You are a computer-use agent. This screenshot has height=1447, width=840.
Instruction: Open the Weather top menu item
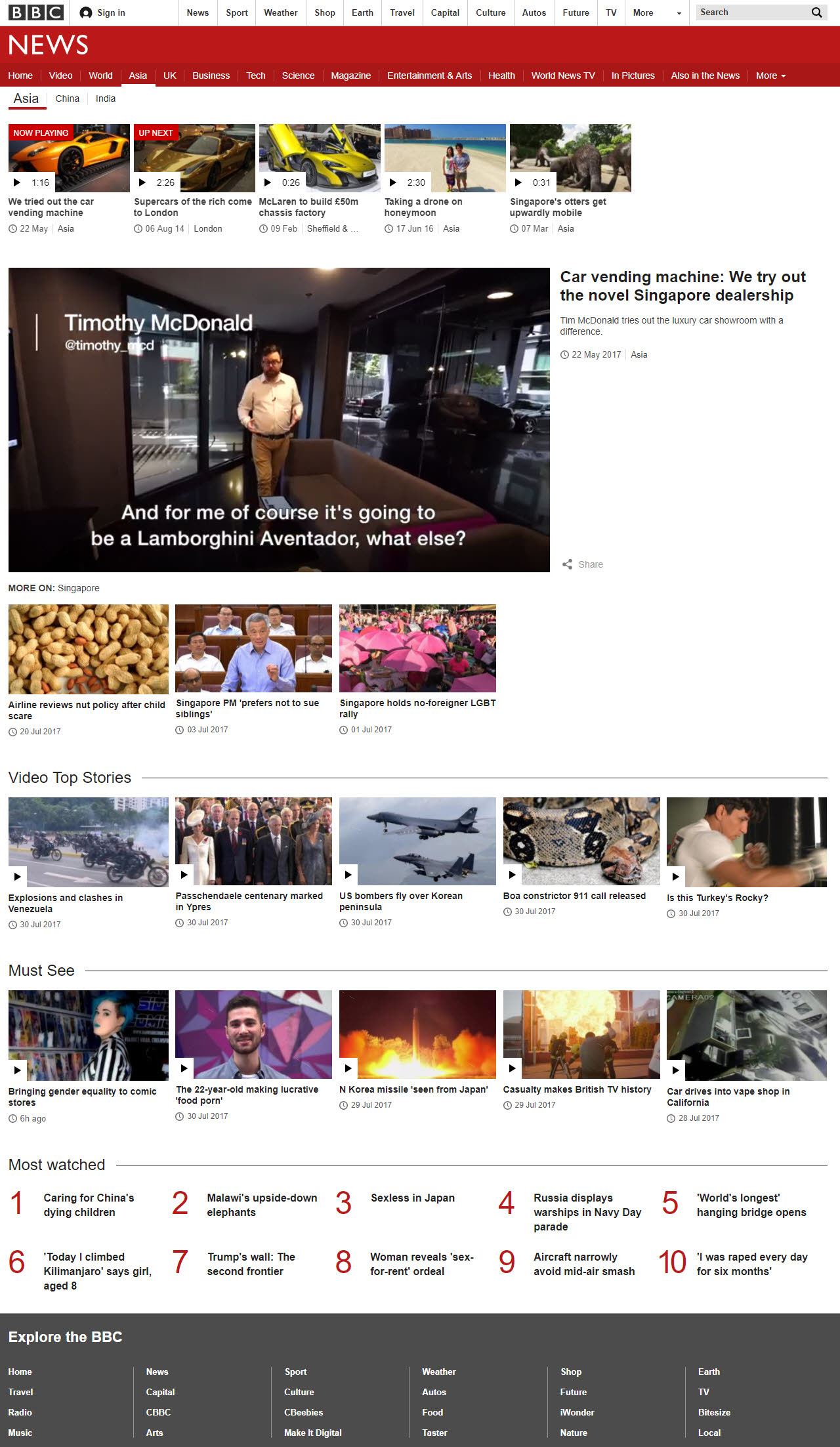pyautogui.click(x=281, y=12)
